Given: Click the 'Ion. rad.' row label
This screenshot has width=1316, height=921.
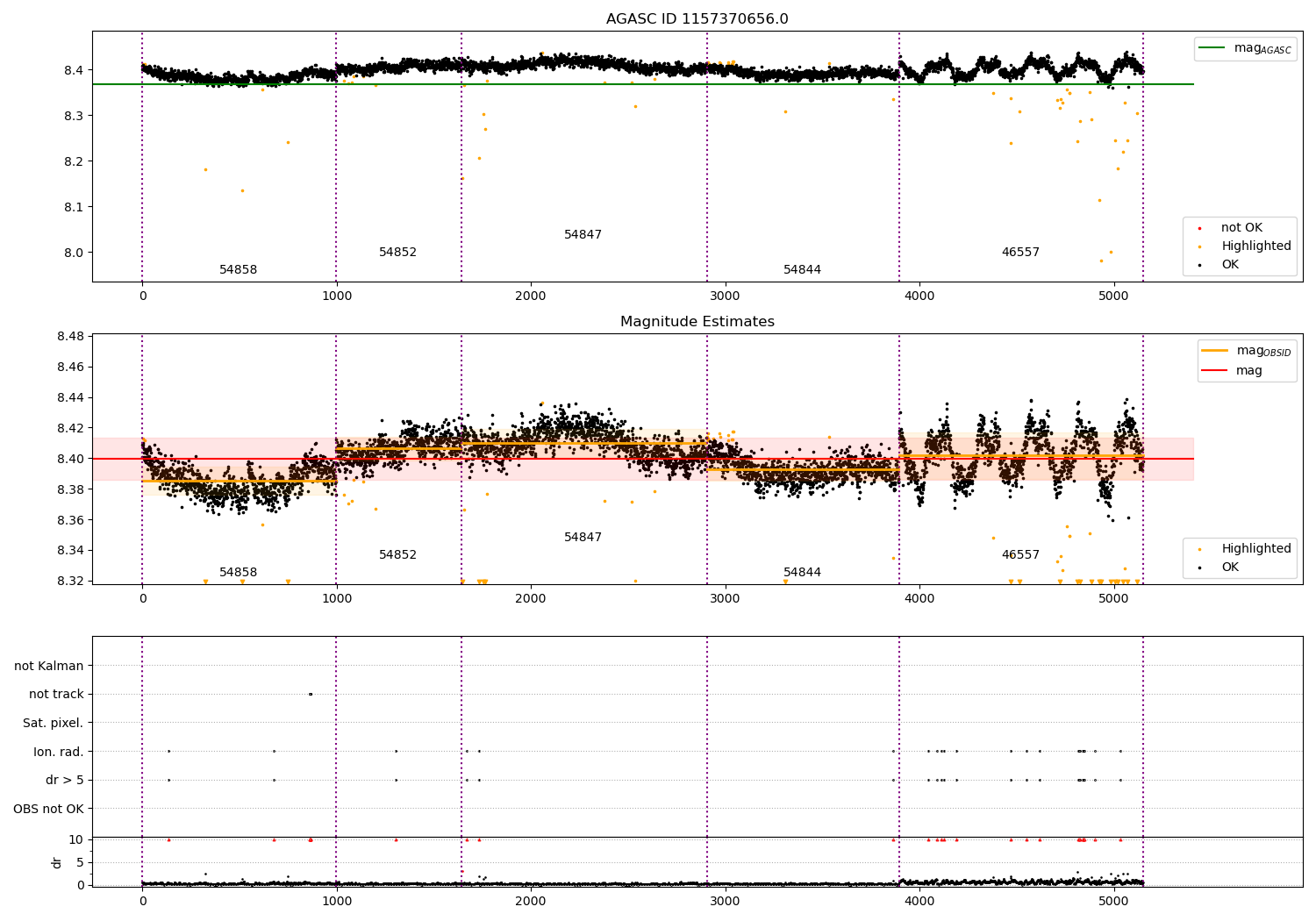Looking at the screenshot, I should click(58, 752).
